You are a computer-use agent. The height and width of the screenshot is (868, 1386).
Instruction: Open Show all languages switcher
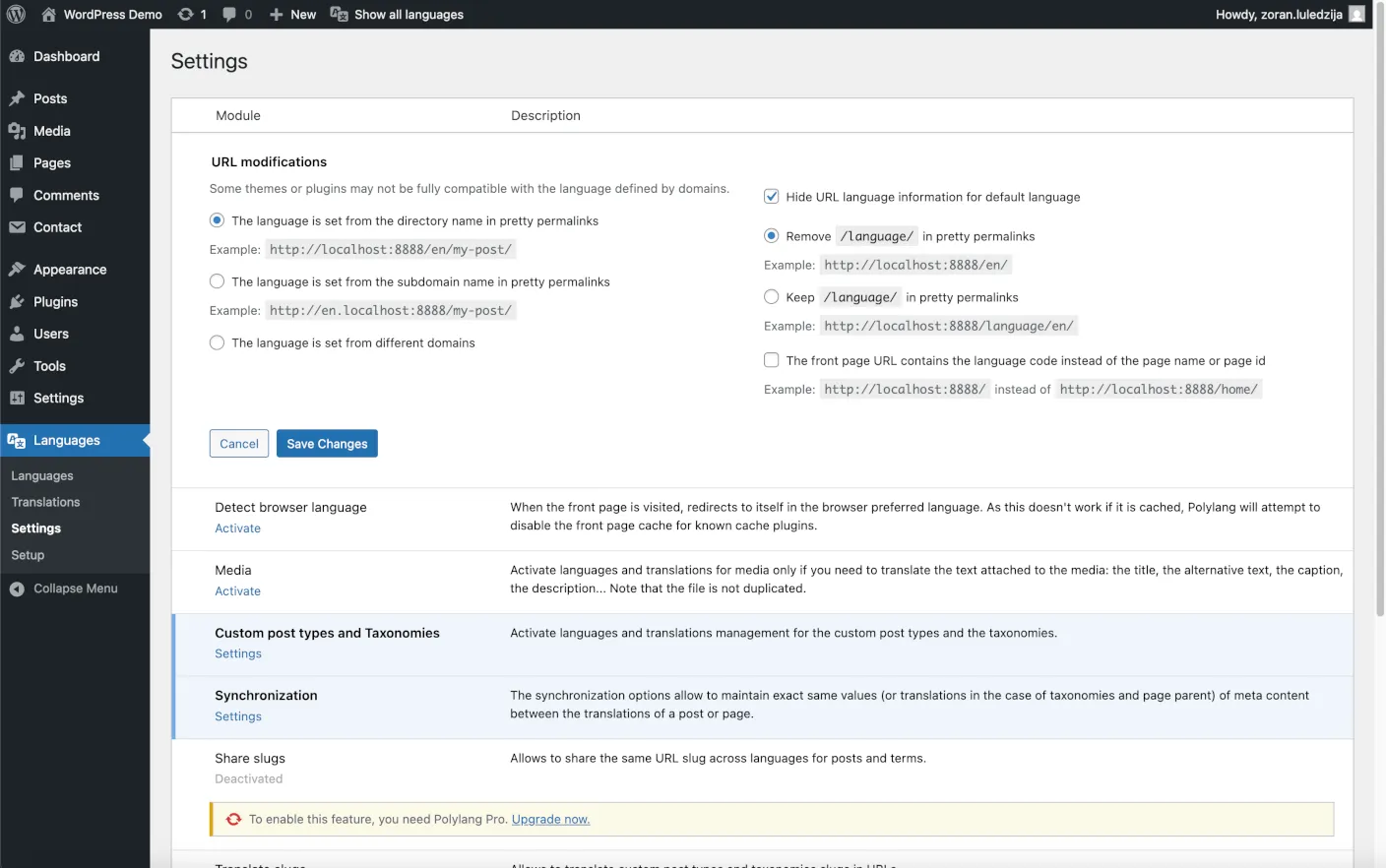398,14
